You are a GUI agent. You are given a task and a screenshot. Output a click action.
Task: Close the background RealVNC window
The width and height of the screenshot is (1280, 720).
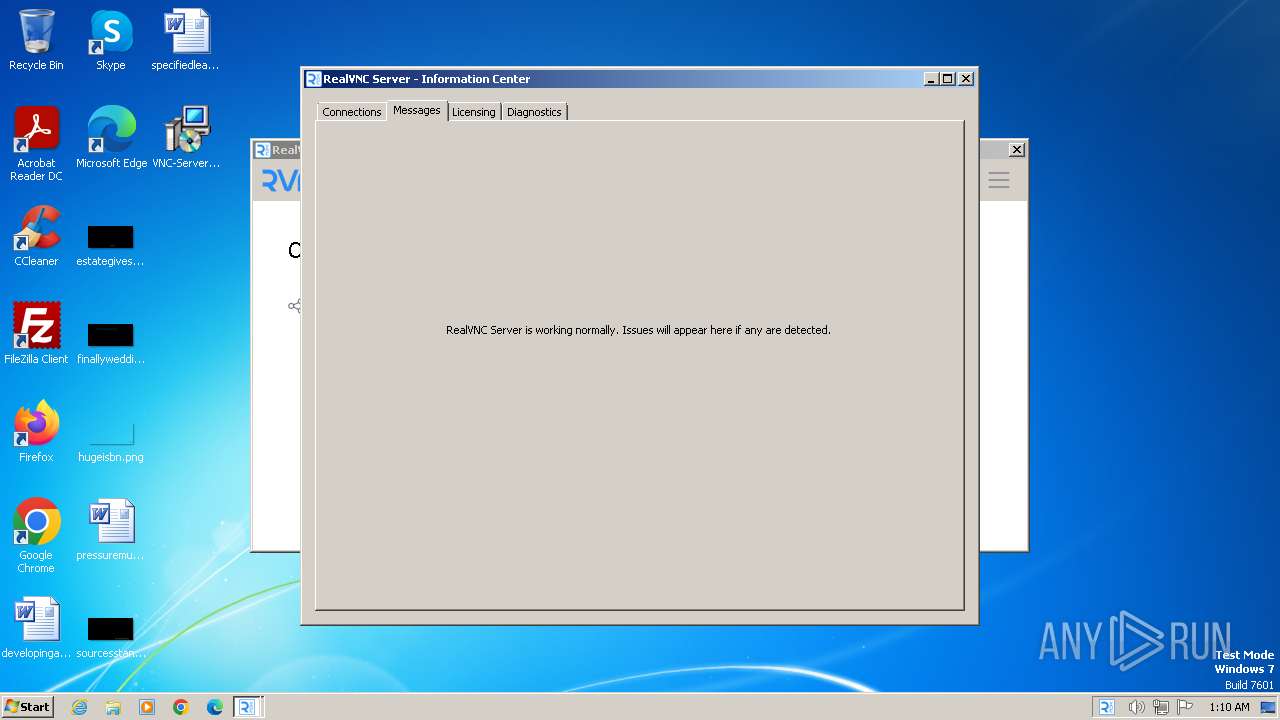click(x=1016, y=150)
